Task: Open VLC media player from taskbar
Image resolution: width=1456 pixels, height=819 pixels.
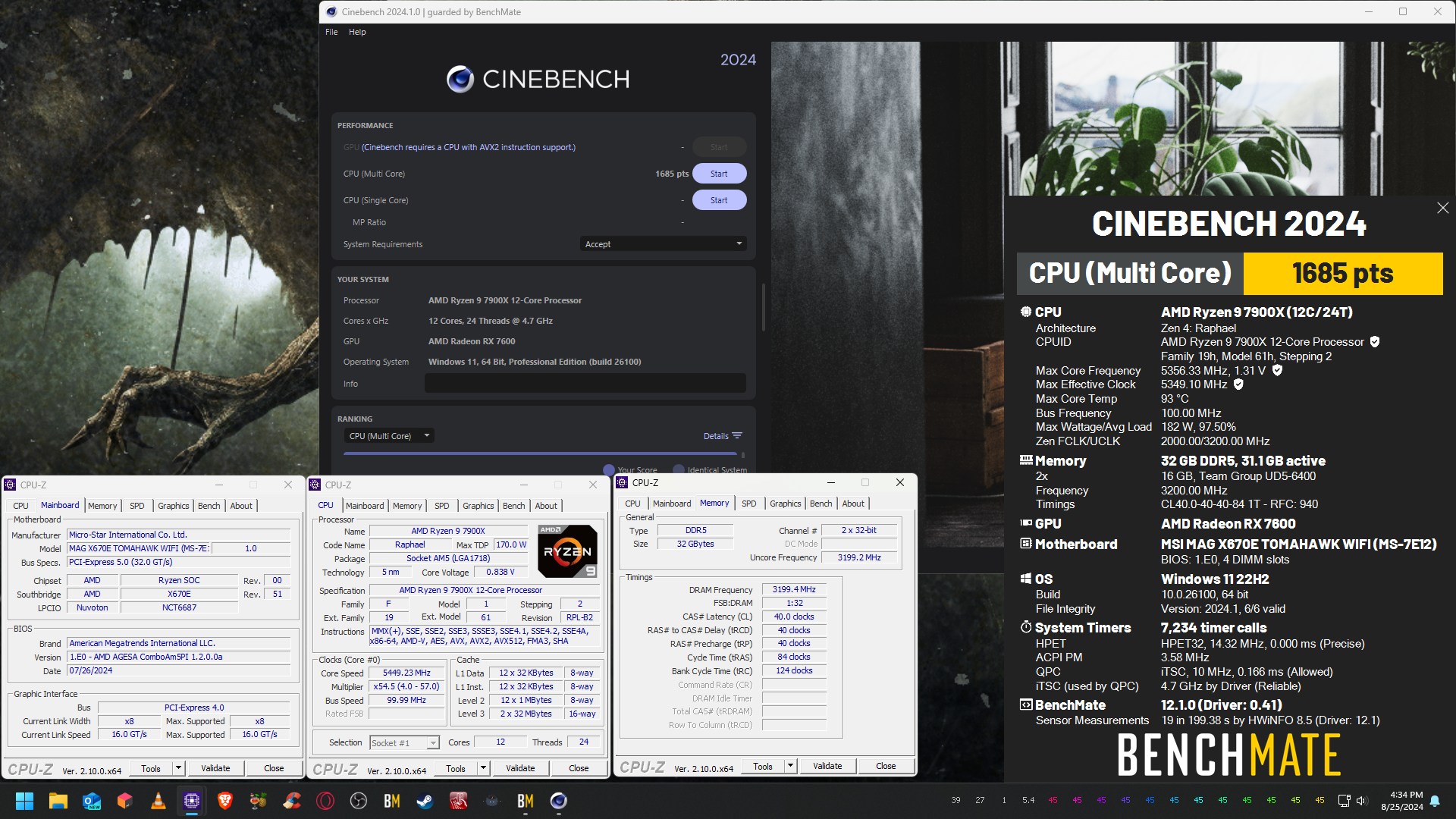Action: [x=158, y=801]
